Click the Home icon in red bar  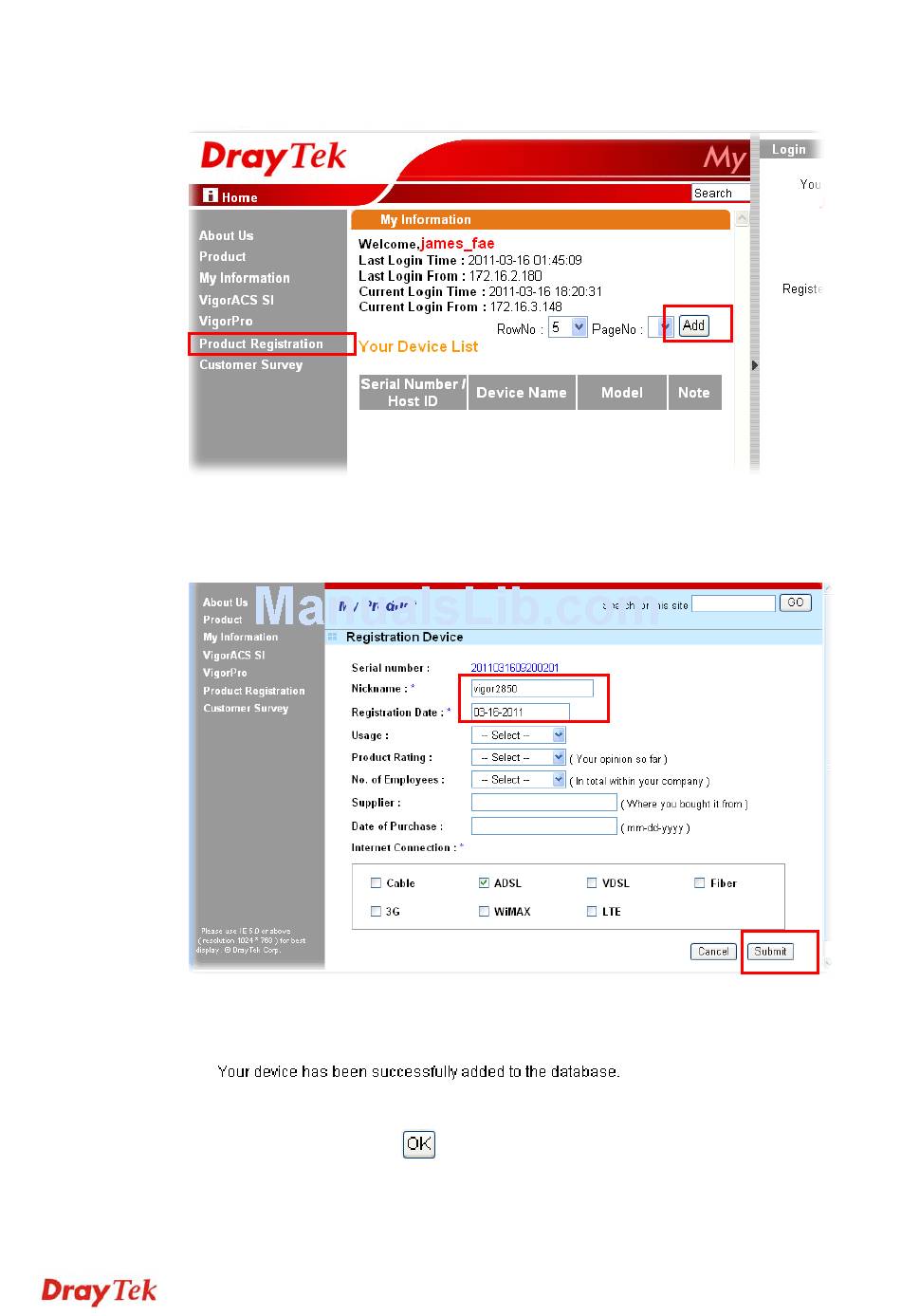[x=211, y=196]
